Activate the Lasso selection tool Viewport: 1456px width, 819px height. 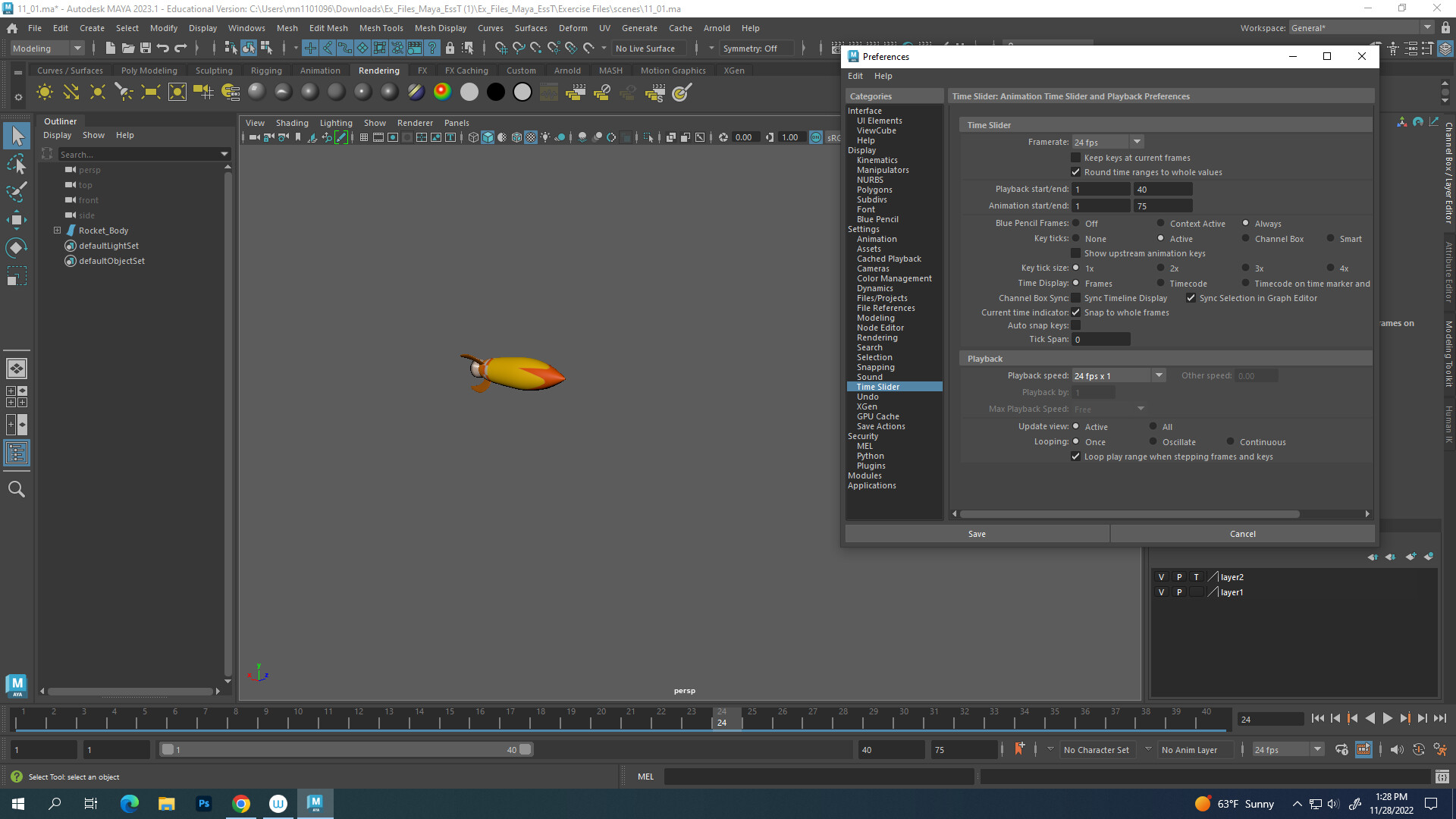[x=17, y=165]
